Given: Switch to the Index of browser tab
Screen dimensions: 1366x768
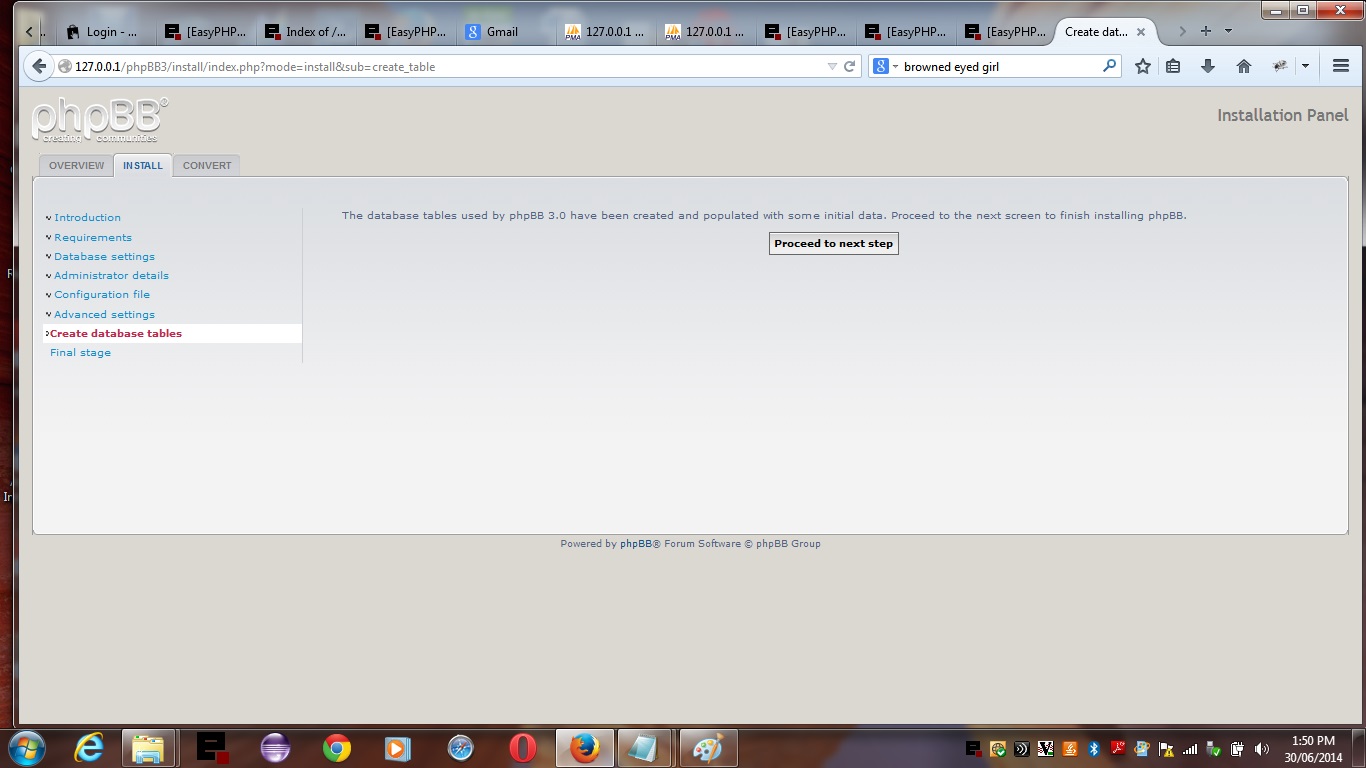Looking at the screenshot, I should (306, 32).
